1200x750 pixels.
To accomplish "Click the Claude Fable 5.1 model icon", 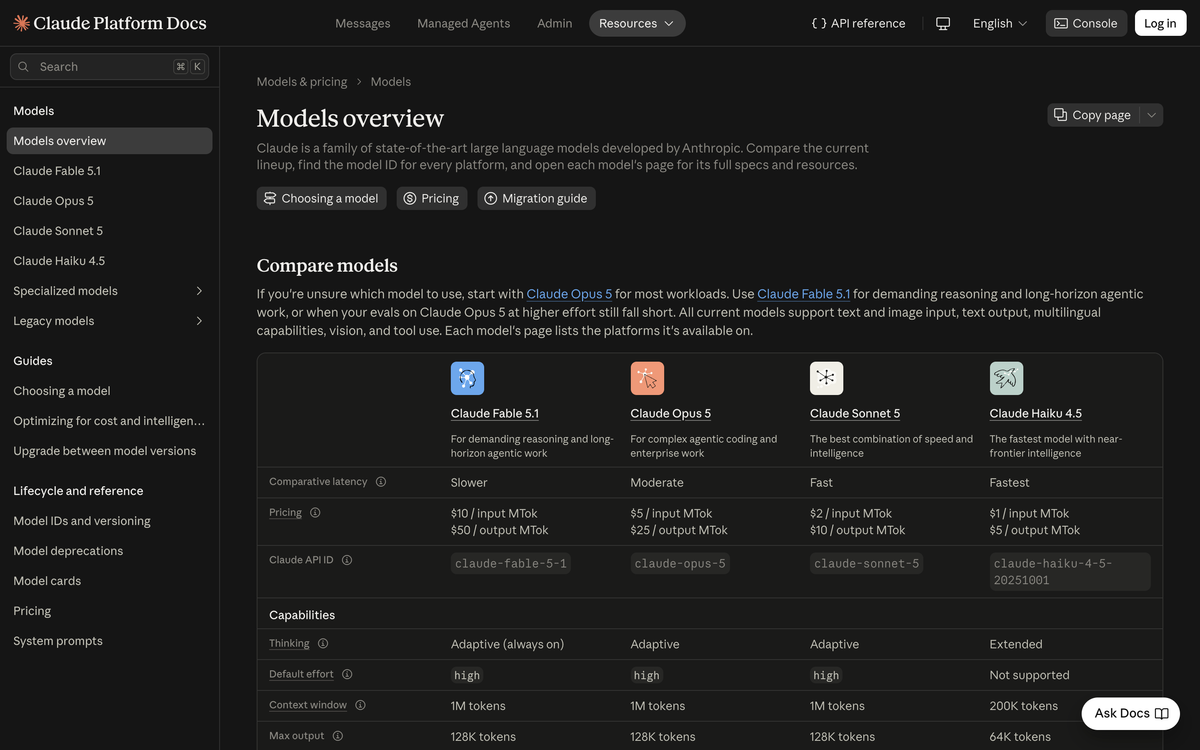I will pyautogui.click(x=467, y=378).
